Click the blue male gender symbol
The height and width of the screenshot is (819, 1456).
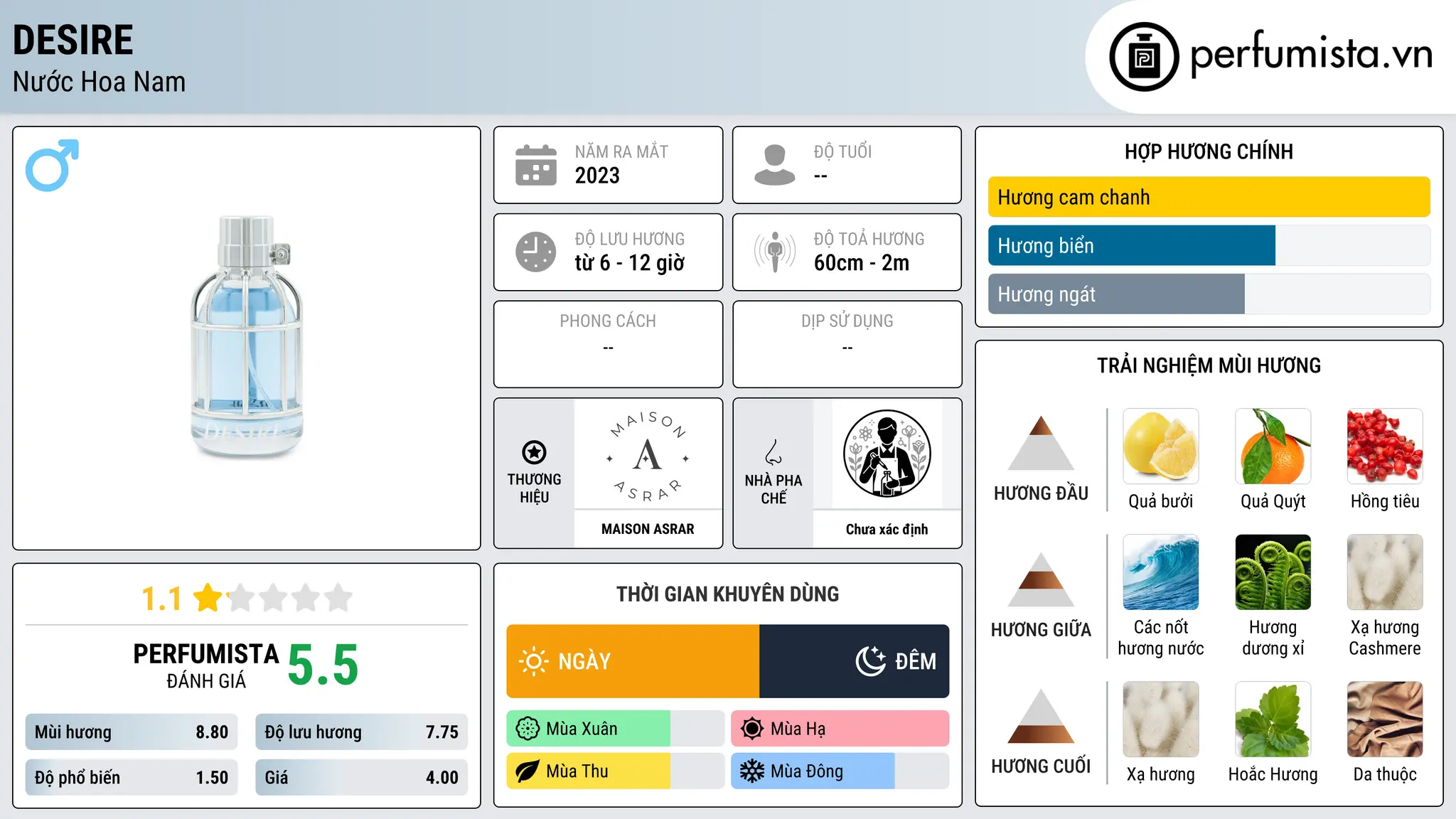tap(52, 165)
